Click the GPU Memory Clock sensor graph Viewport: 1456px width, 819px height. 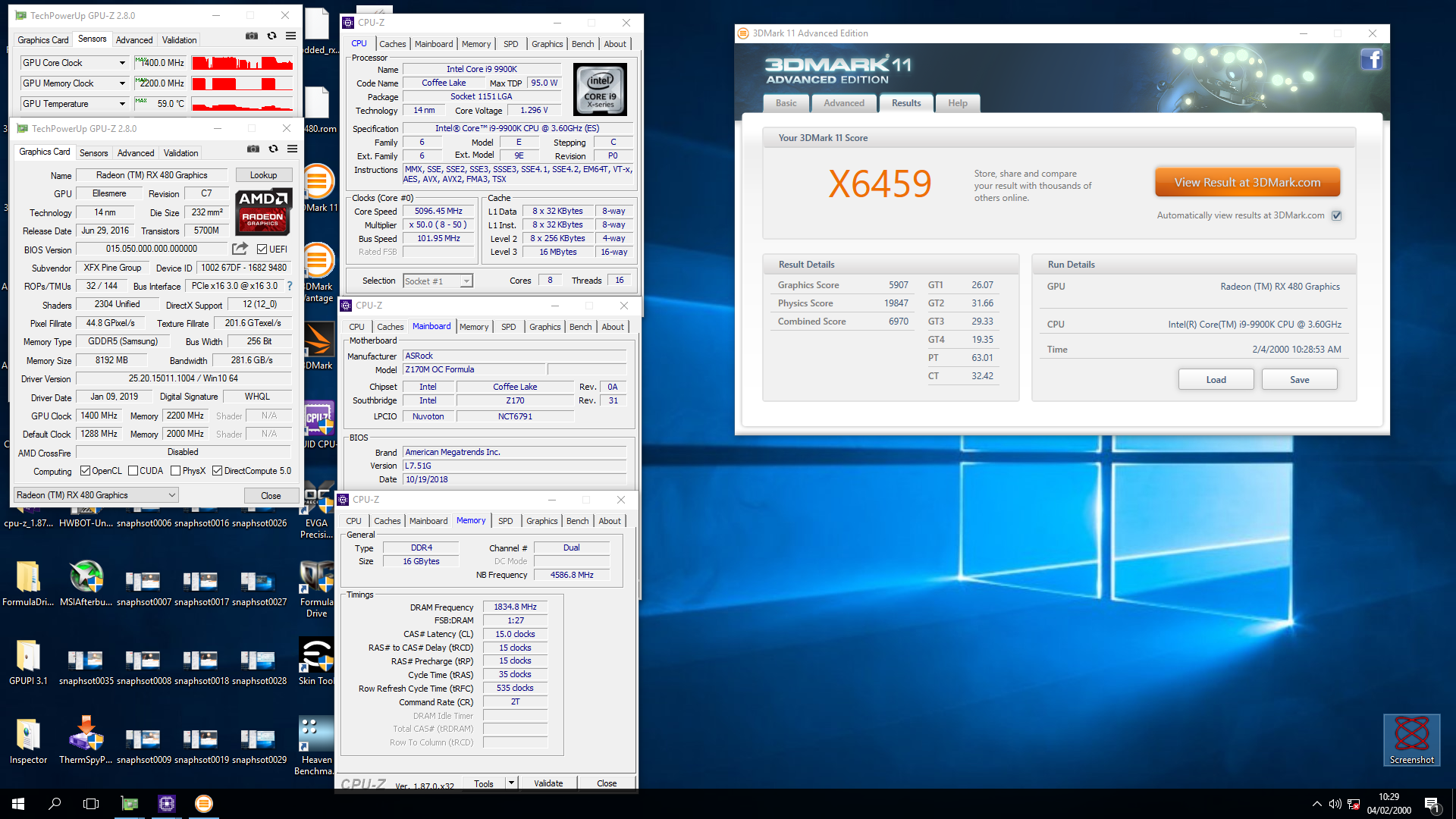click(x=243, y=83)
